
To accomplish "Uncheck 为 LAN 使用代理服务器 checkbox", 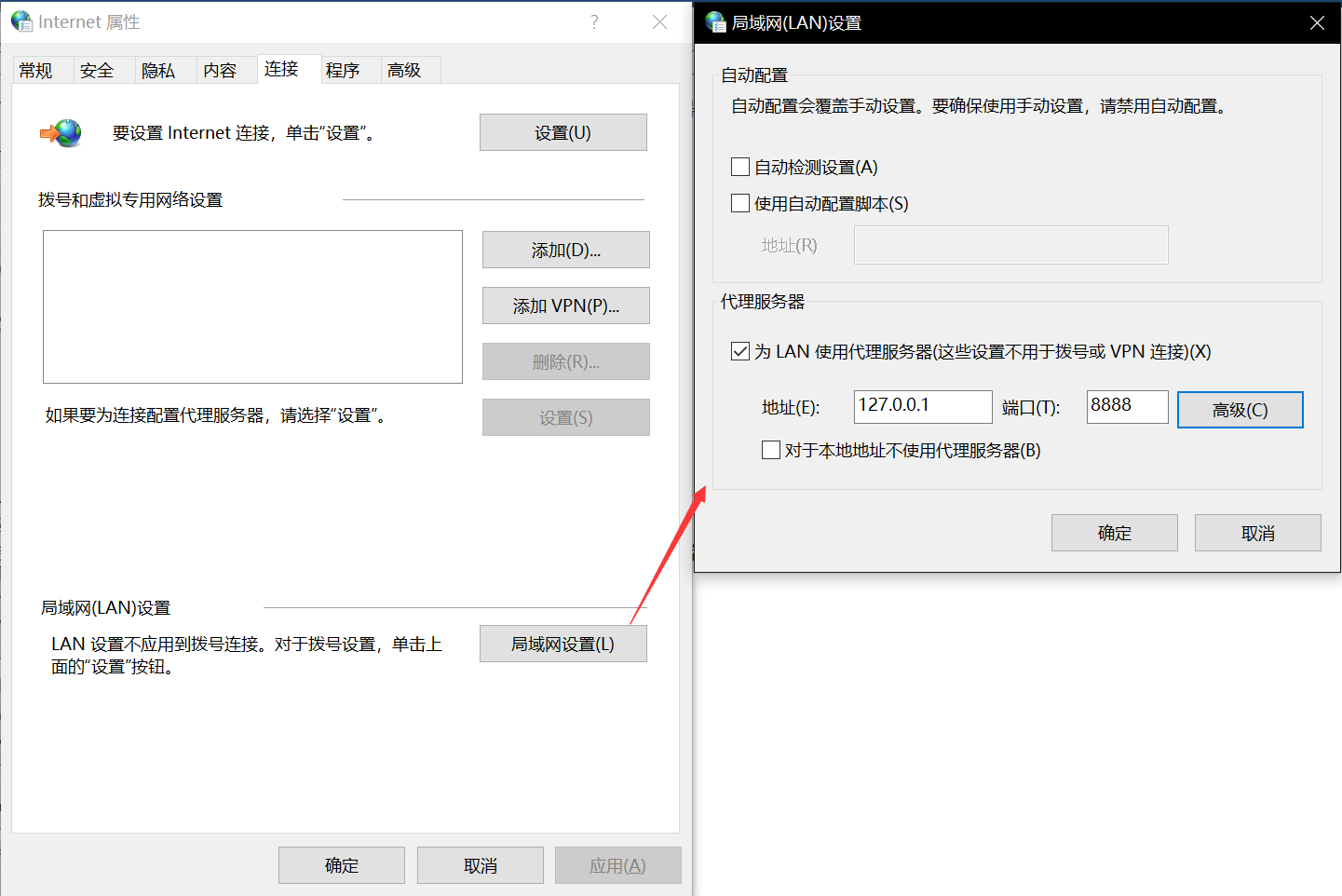I will click(x=740, y=351).
